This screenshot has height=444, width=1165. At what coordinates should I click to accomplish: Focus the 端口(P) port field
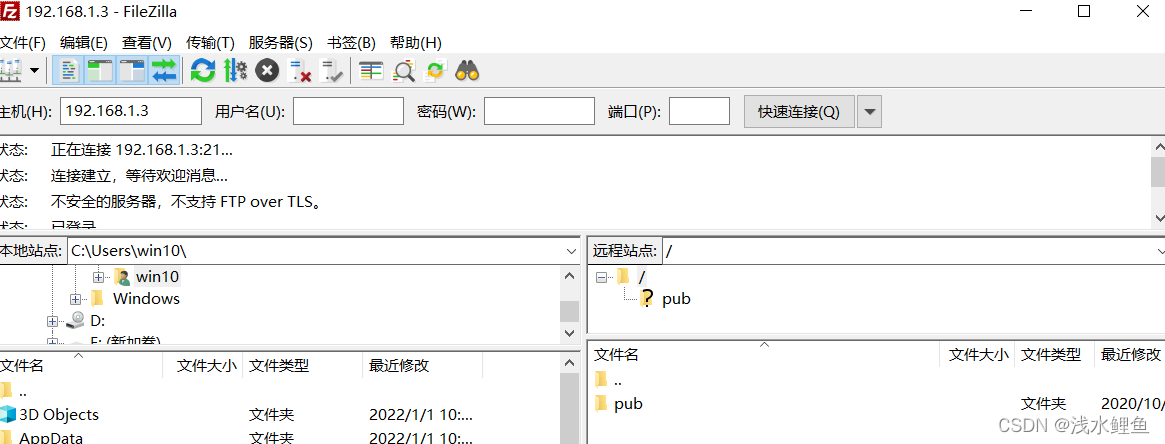[699, 111]
